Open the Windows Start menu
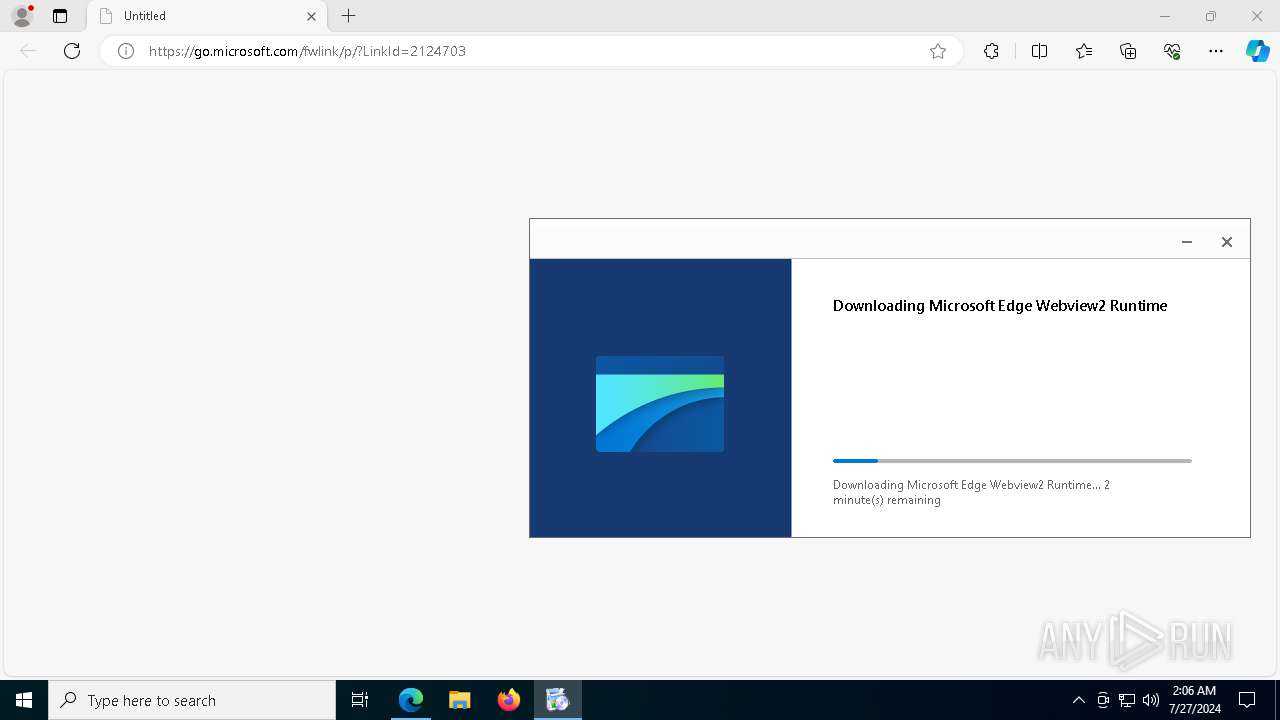 pyautogui.click(x=24, y=700)
